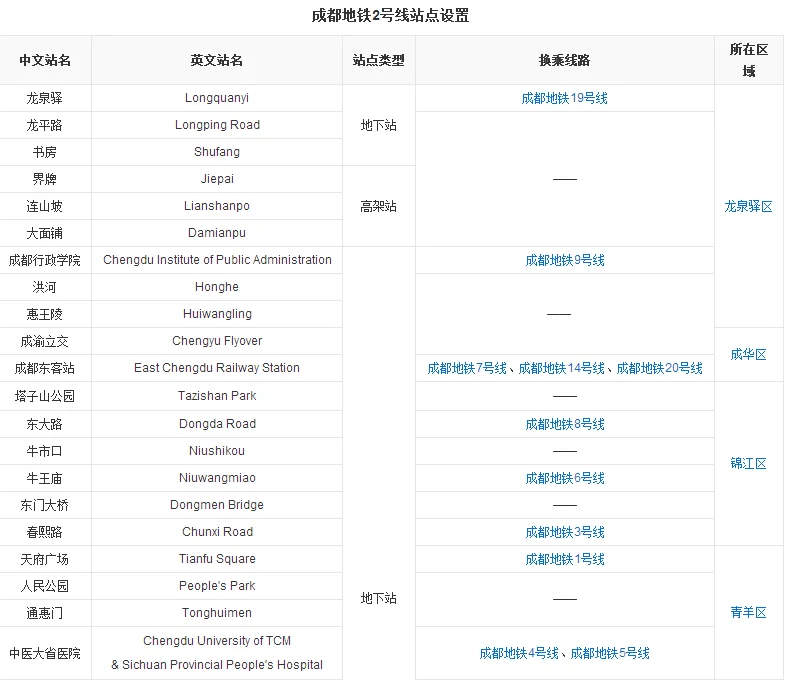Open the 青羊区 district link

(x=748, y=612)
